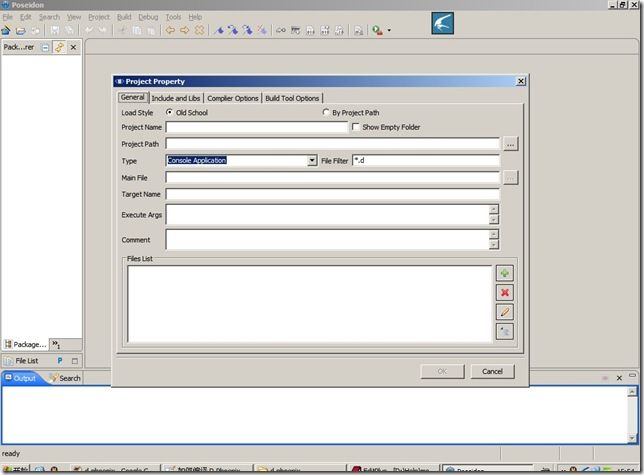This screenshot has width=644, height=475.
Task: Click the orange left arrow navigation icon
Action: [x=170, y=30]
